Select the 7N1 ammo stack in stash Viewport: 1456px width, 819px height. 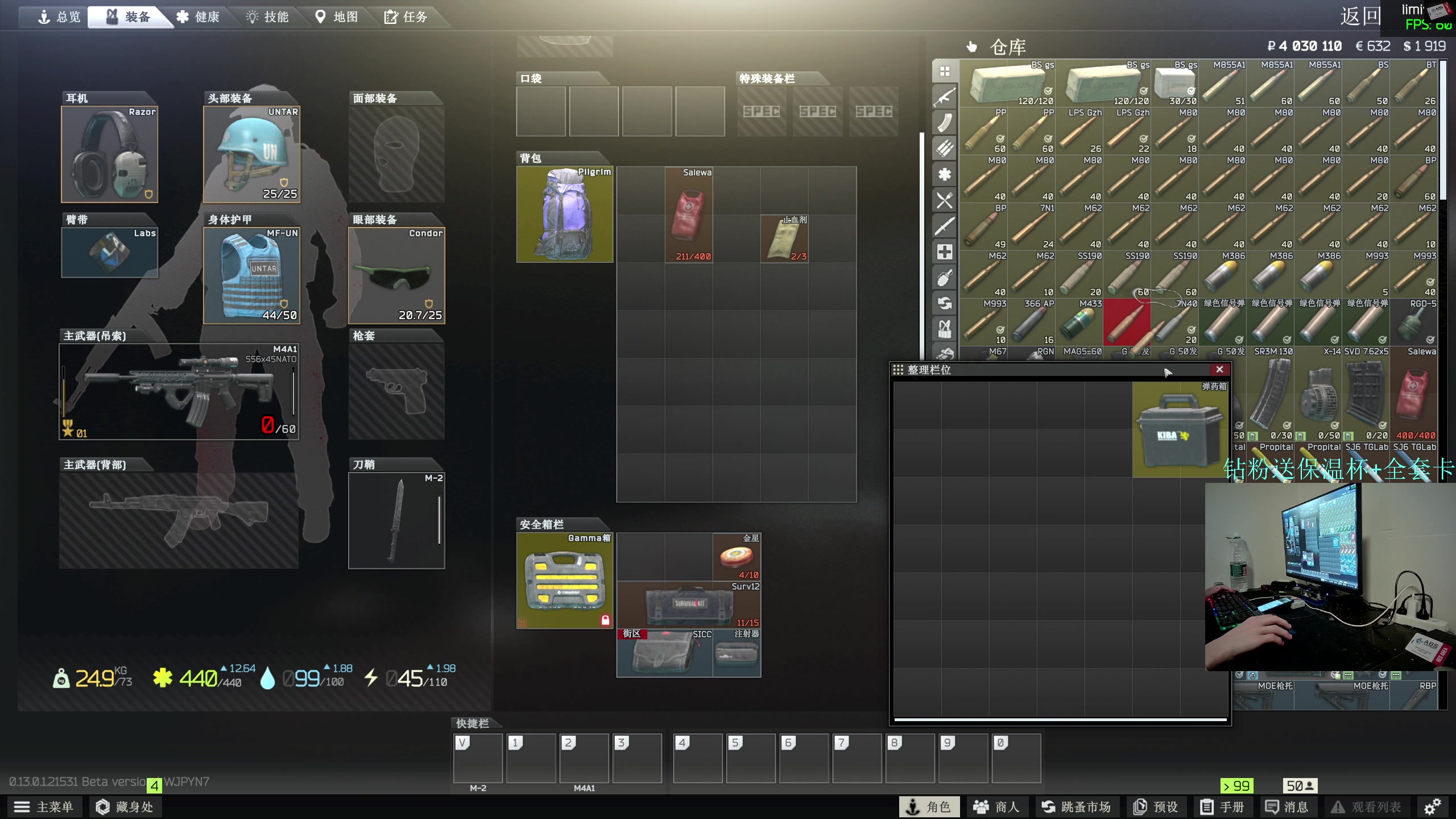pos(1032,227)
